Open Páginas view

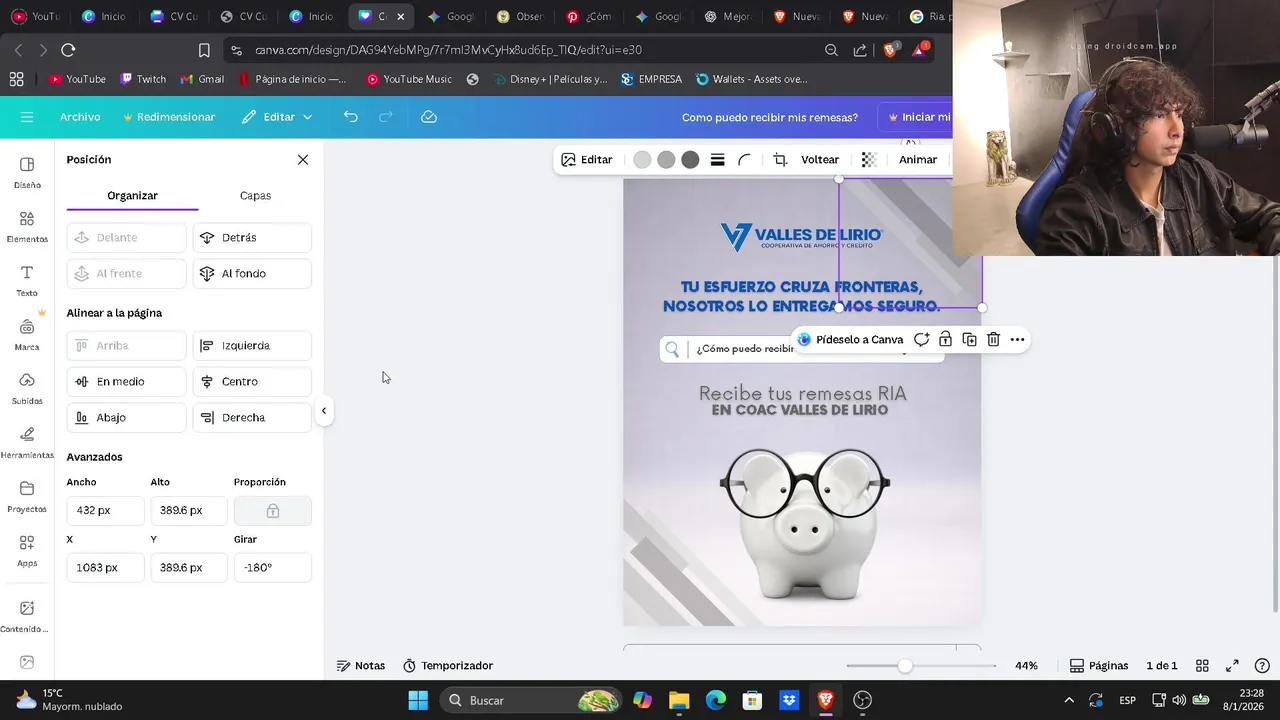pos(1099,666)
